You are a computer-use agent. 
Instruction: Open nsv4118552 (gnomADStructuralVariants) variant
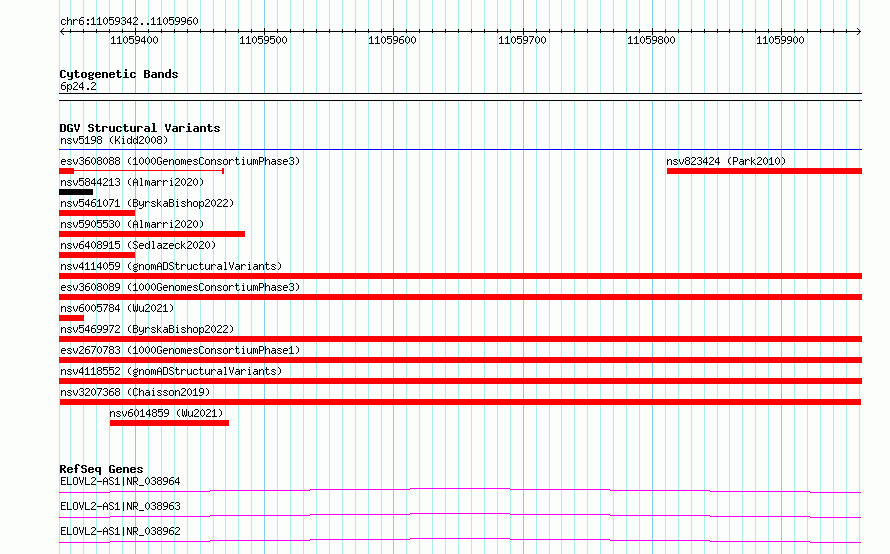pyautogui.click(x=171, y=371)
